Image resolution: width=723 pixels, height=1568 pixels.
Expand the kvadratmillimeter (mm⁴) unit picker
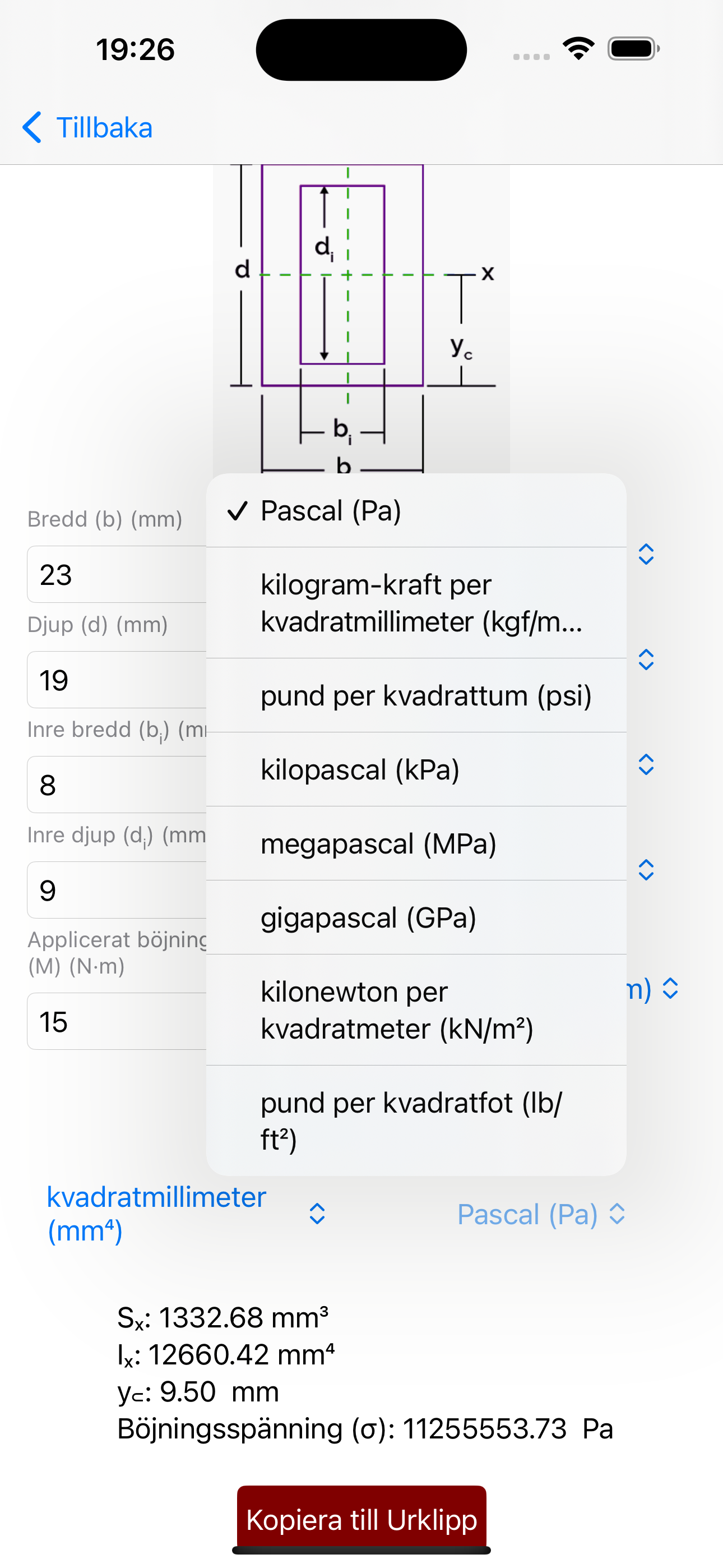(x=186, y=1214)
